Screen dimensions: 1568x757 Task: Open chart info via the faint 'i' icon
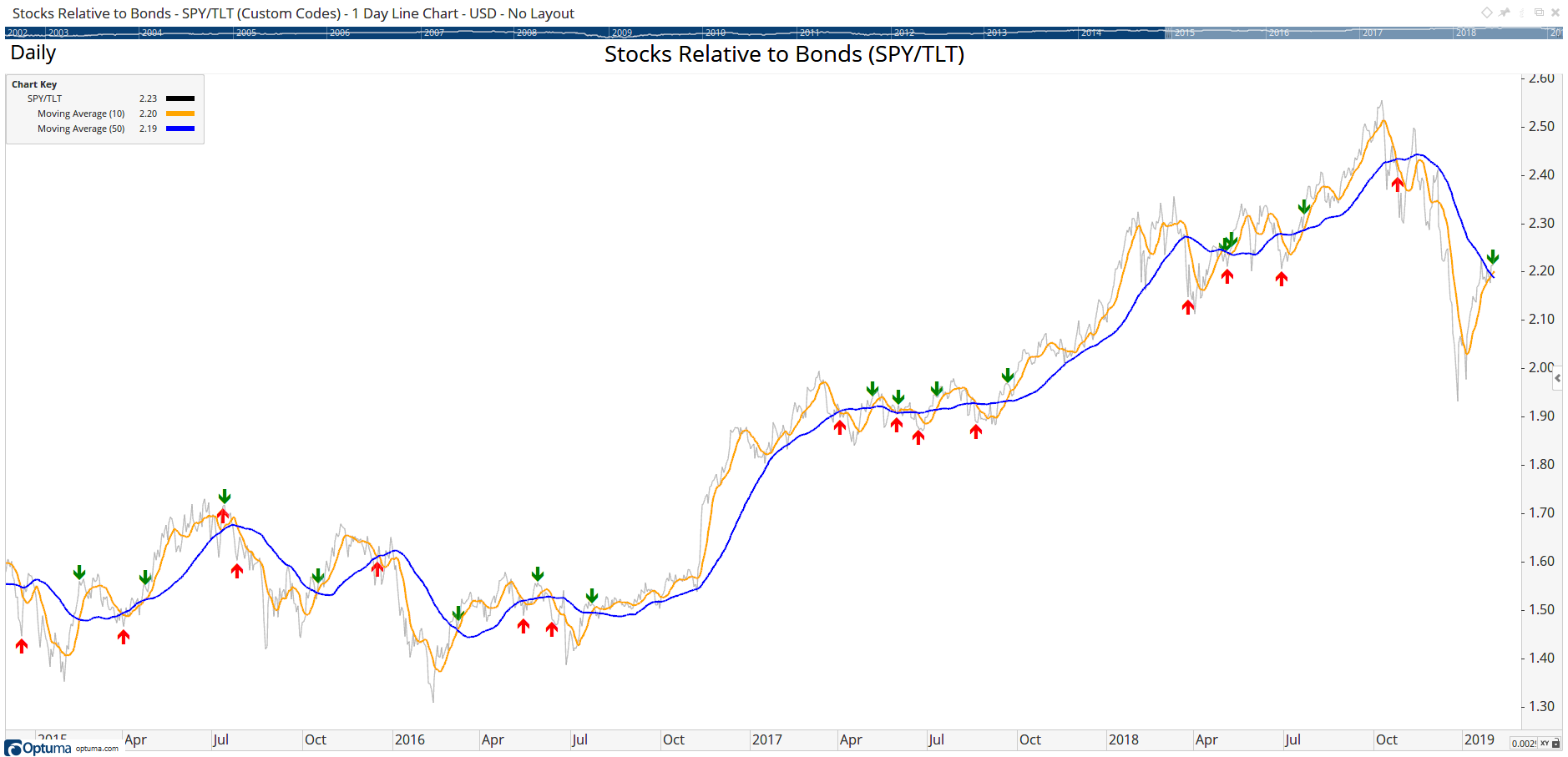pyautogui.click(x=1522, y=13)
